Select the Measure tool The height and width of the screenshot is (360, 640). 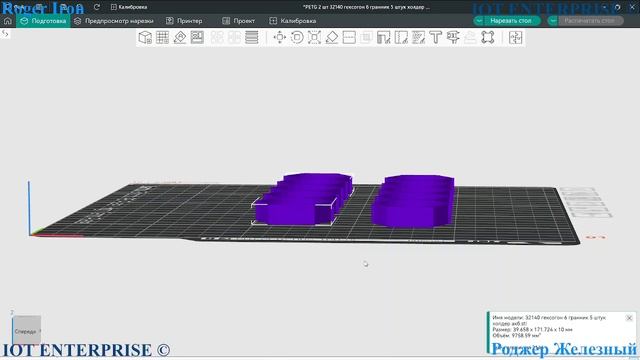pos(453,38)
